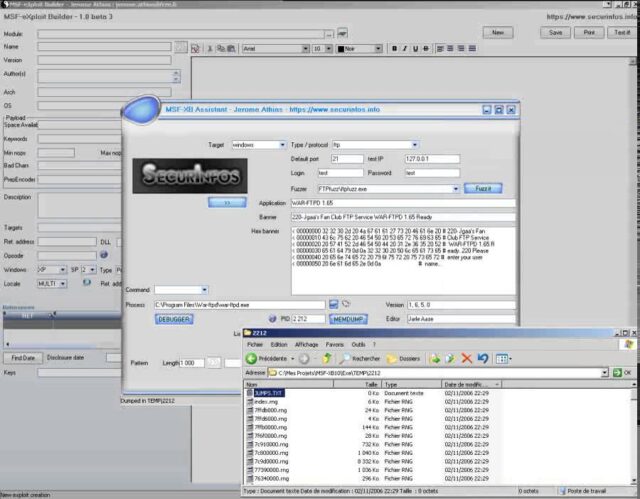Open Rechercher search in Explorer

click(x=360, y=359)
